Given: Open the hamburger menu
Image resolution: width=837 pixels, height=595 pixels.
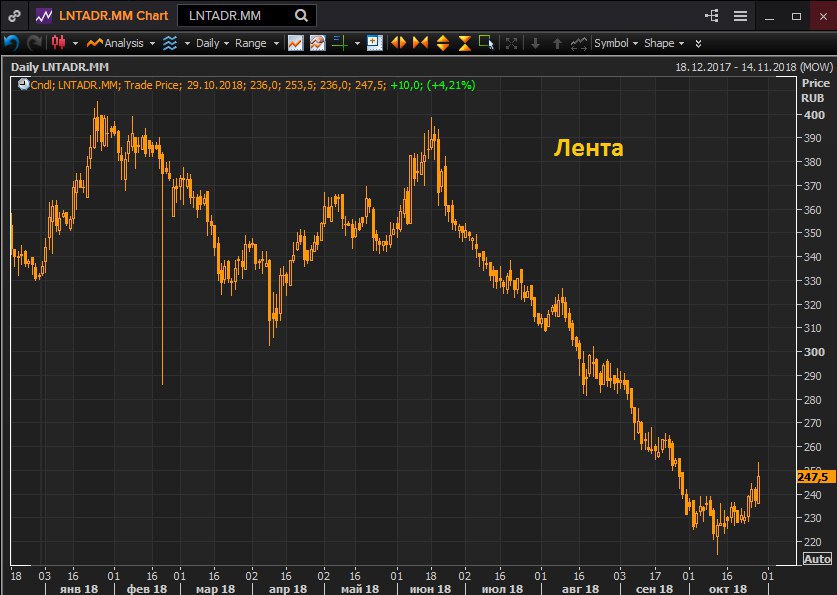Looking at the screenshot, I should (740, 16).
